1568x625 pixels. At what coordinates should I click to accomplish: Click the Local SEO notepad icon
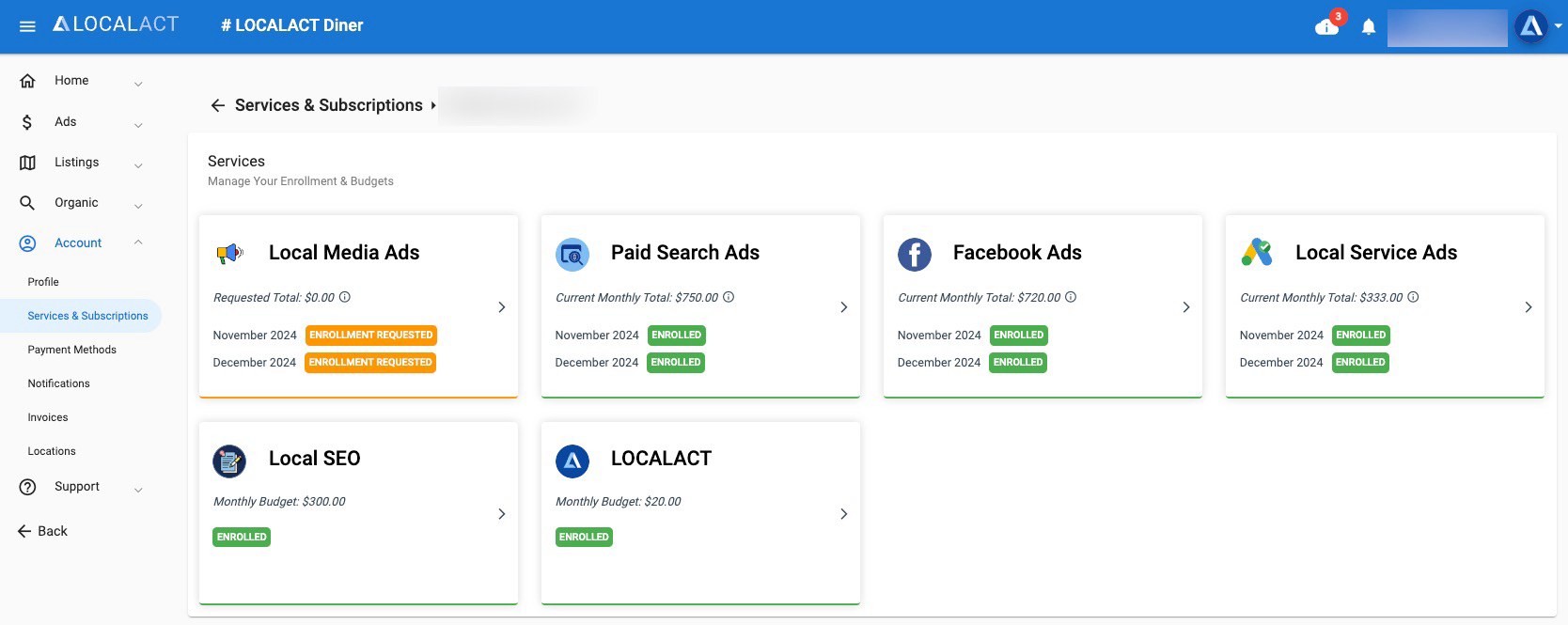(229, 461)
